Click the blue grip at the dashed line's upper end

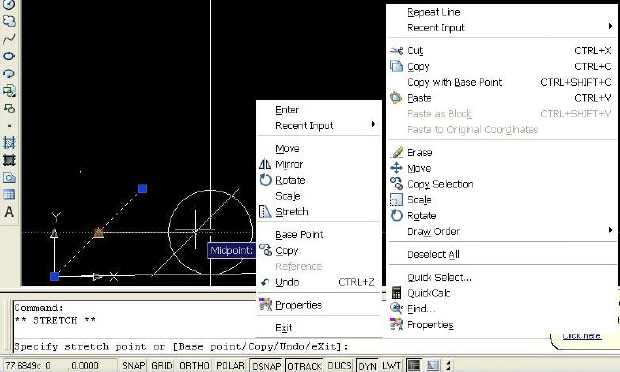tap(142, 189)
